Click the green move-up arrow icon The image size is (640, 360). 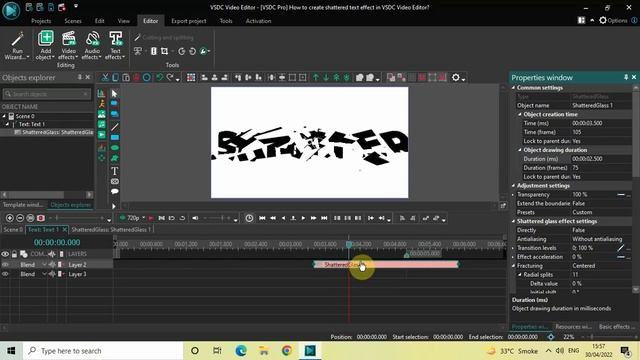pos(316,78)
